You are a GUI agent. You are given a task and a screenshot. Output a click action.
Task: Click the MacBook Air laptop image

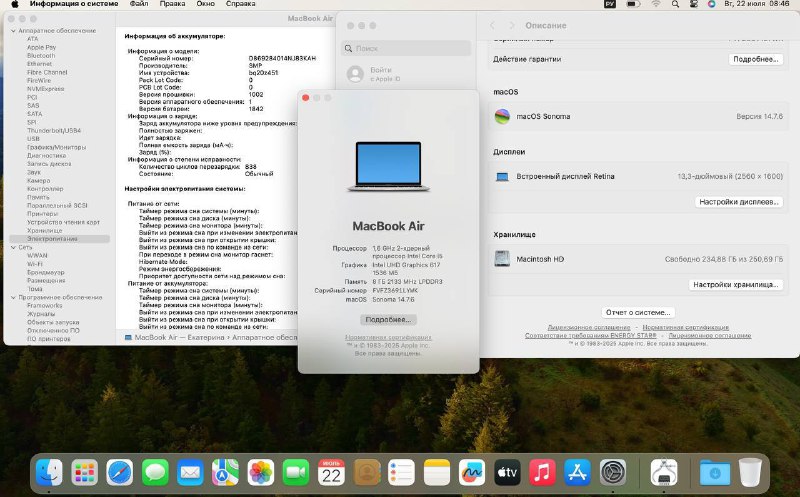(389, 167)
